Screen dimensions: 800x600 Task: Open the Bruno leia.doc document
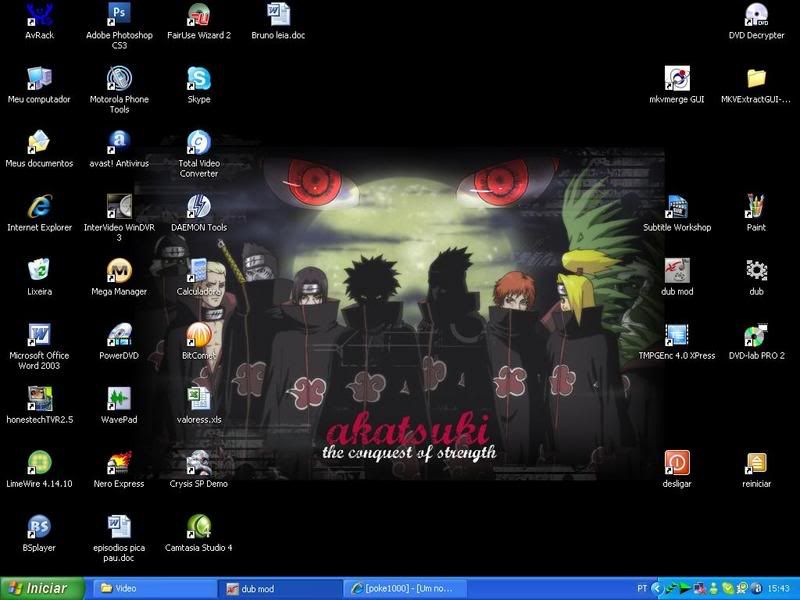coord(279,15)
